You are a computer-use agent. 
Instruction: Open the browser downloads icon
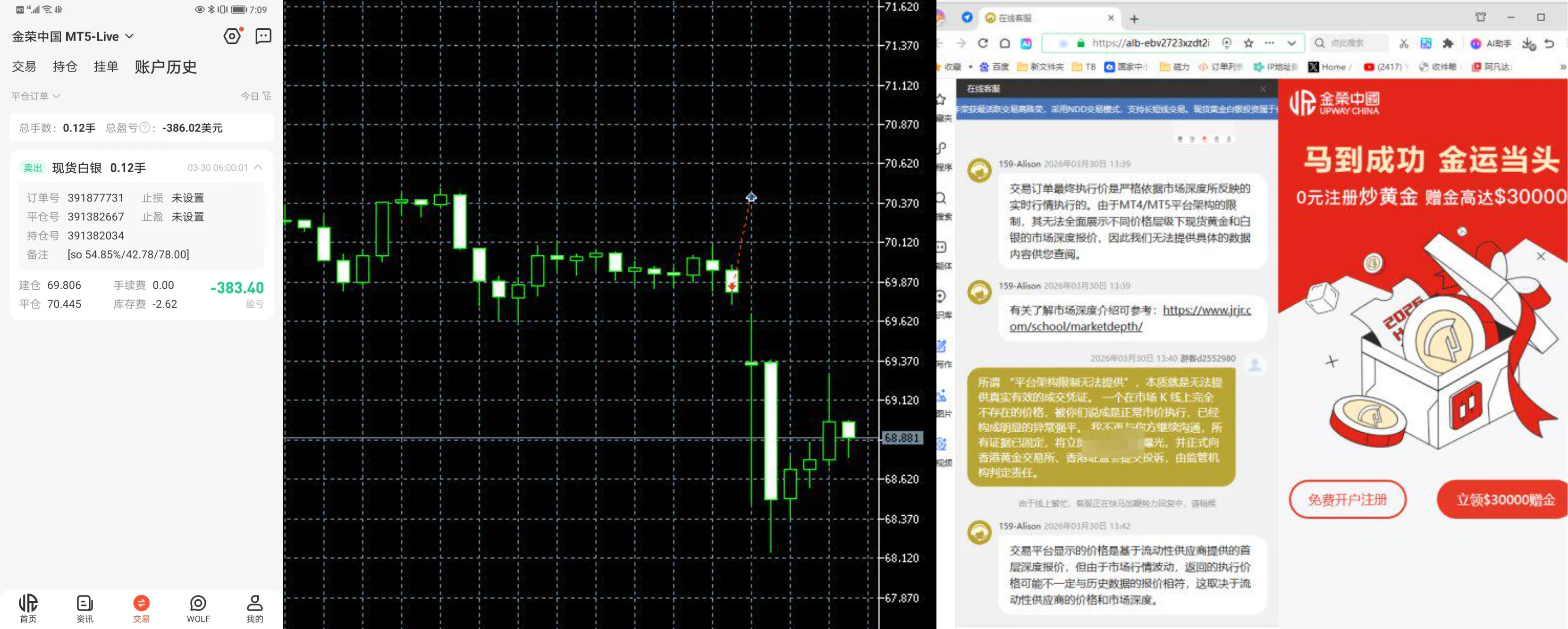pyautogui.click(x=1528, y=43)
